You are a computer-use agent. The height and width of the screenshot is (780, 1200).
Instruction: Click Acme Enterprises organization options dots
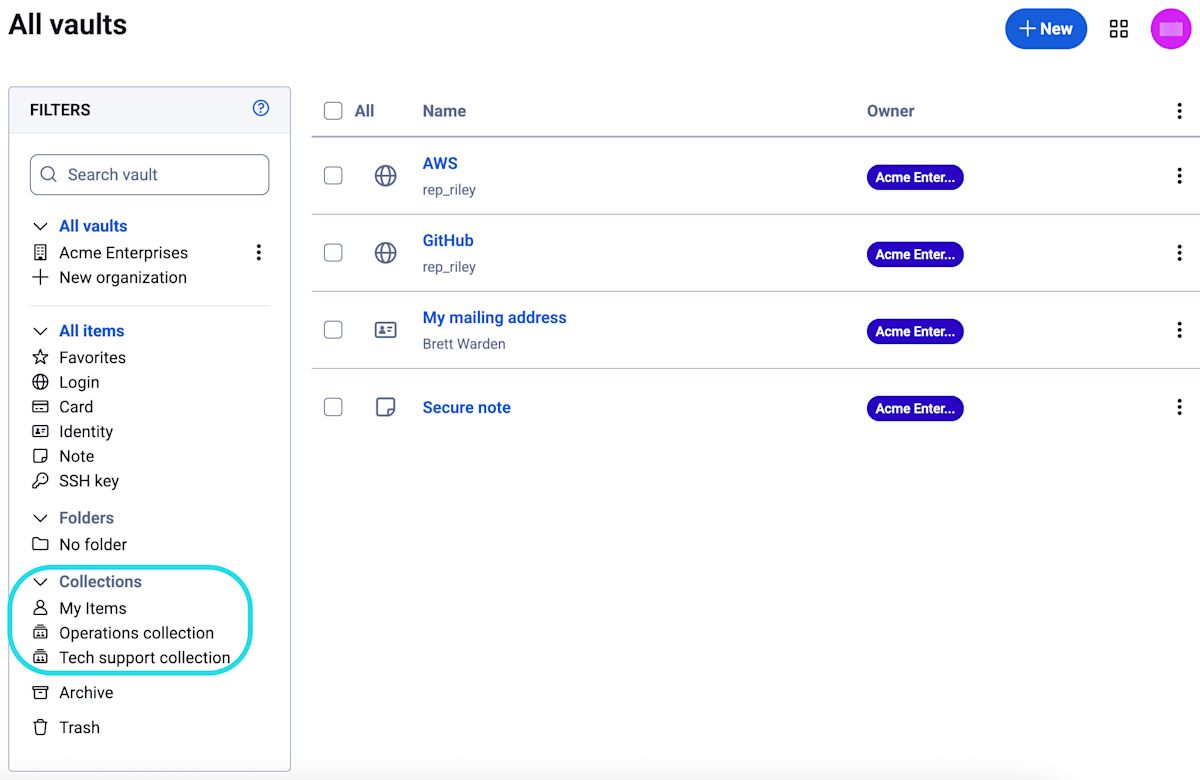(258, 253)
